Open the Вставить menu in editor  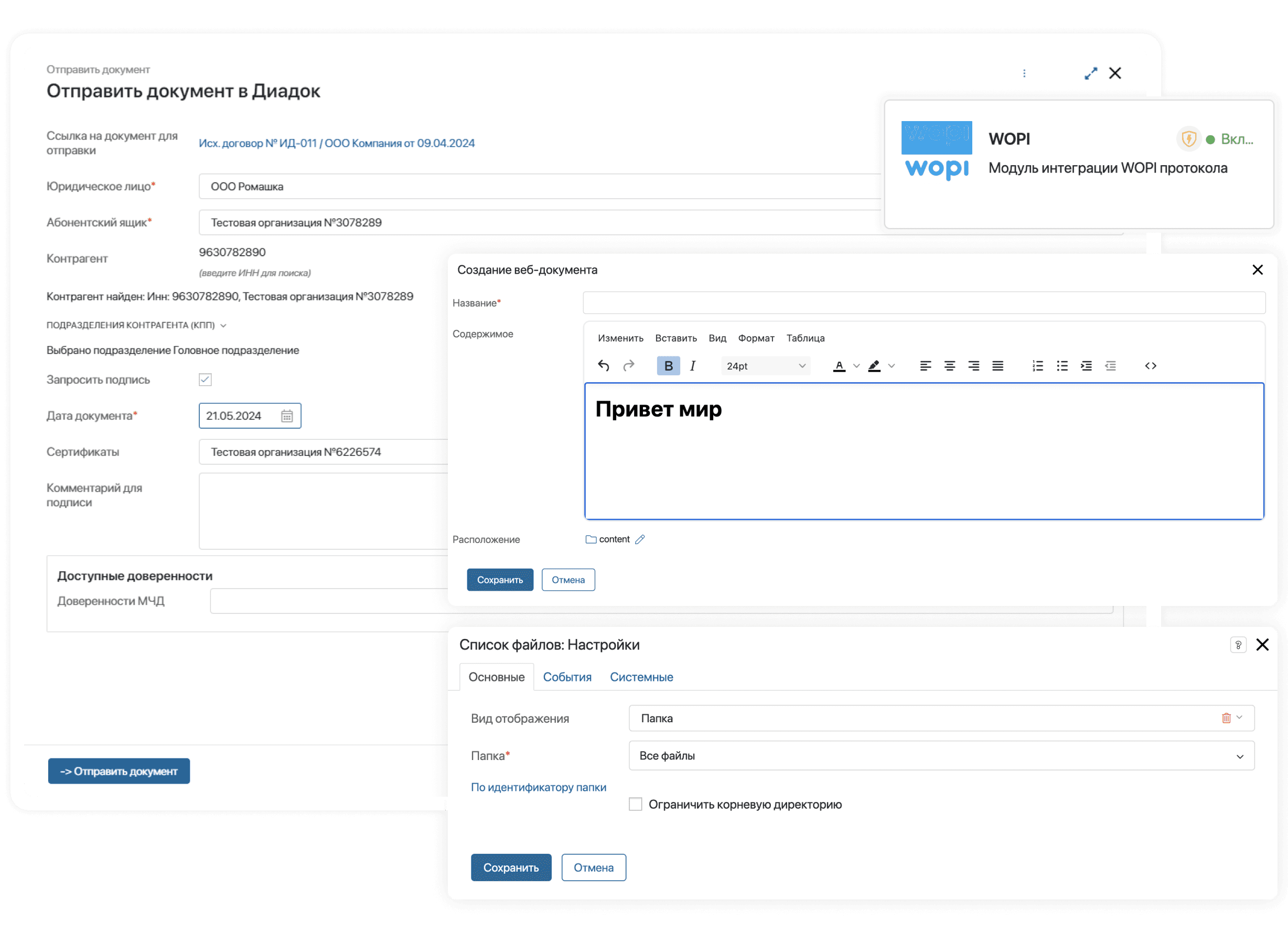(676, 338)
